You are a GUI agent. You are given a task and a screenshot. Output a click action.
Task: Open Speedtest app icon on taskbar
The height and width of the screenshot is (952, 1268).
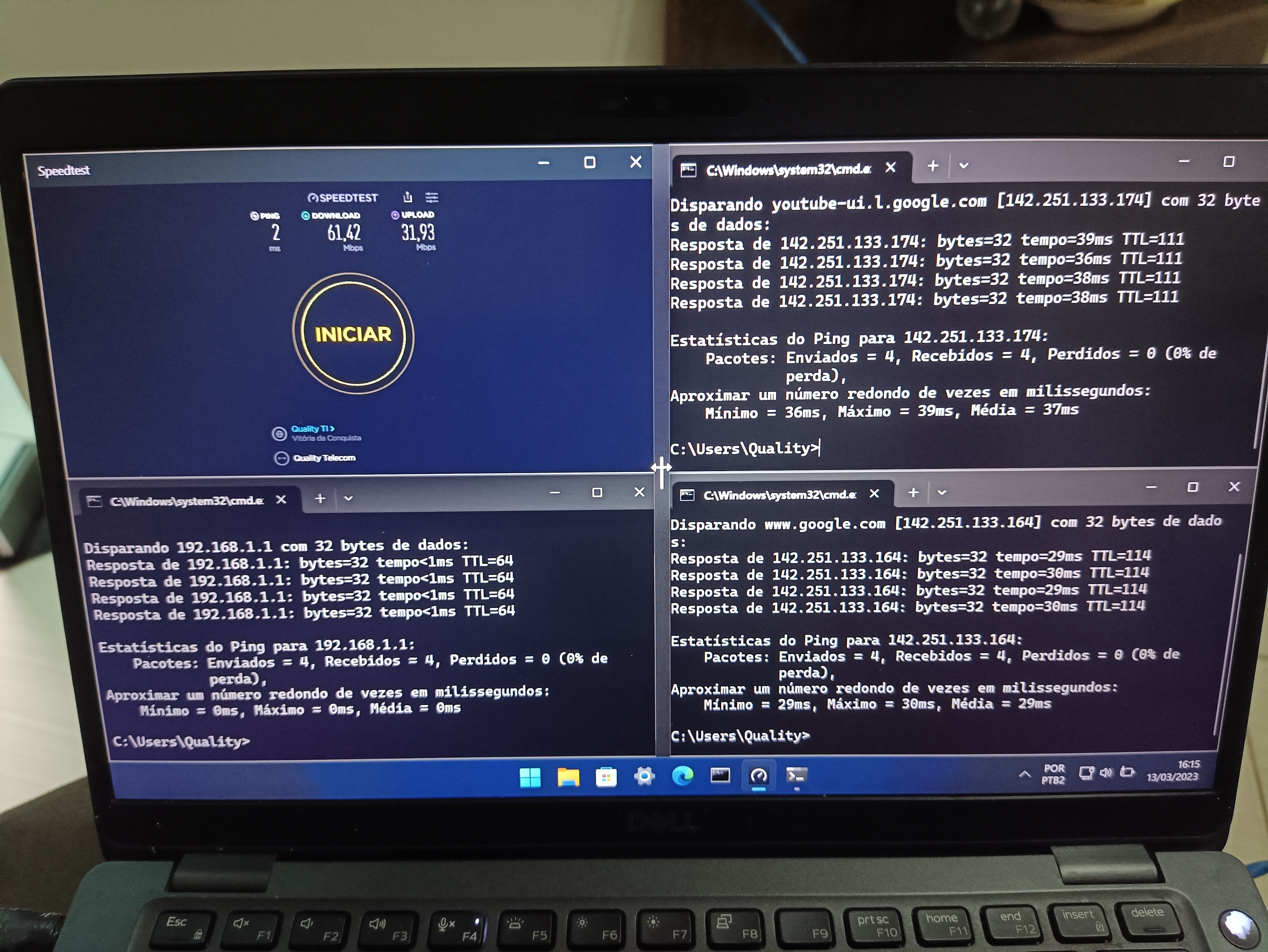pyautogui.click(x=758, y=777)
